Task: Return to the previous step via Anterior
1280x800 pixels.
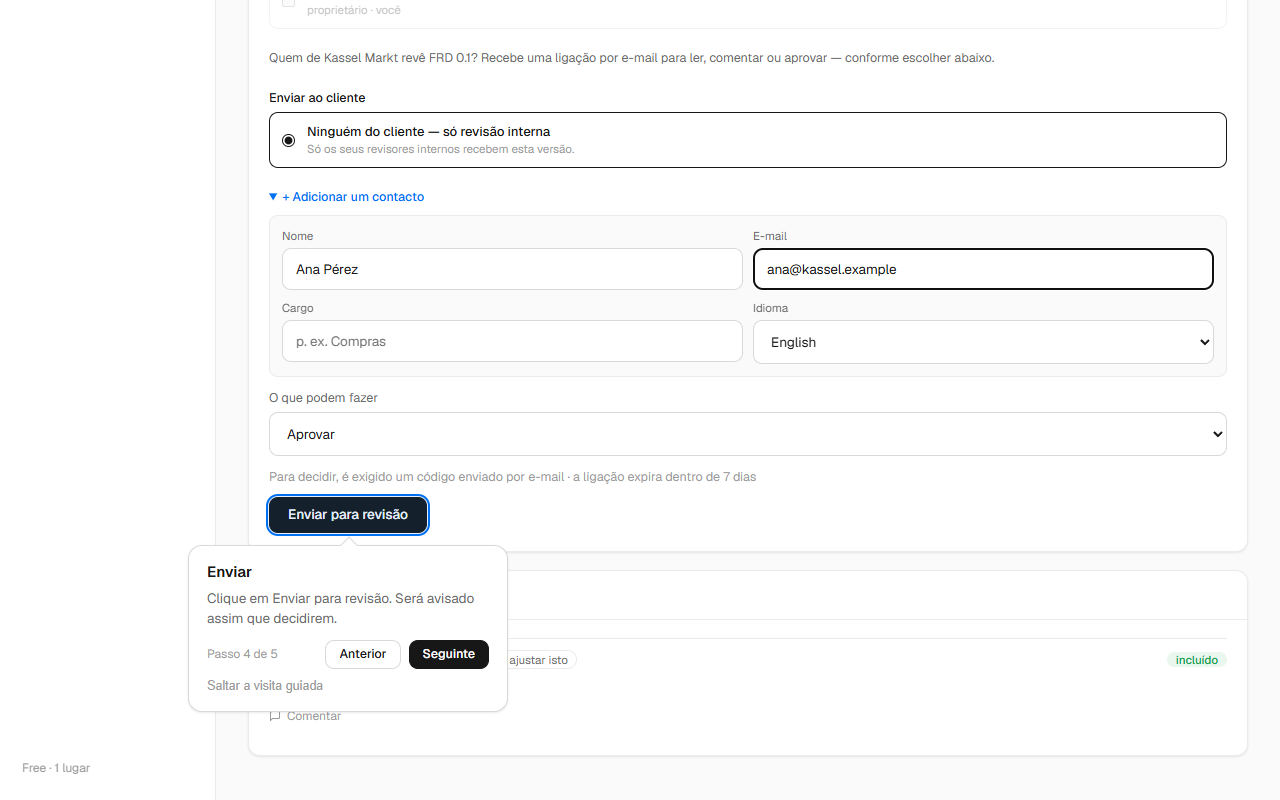Action: 363,654
